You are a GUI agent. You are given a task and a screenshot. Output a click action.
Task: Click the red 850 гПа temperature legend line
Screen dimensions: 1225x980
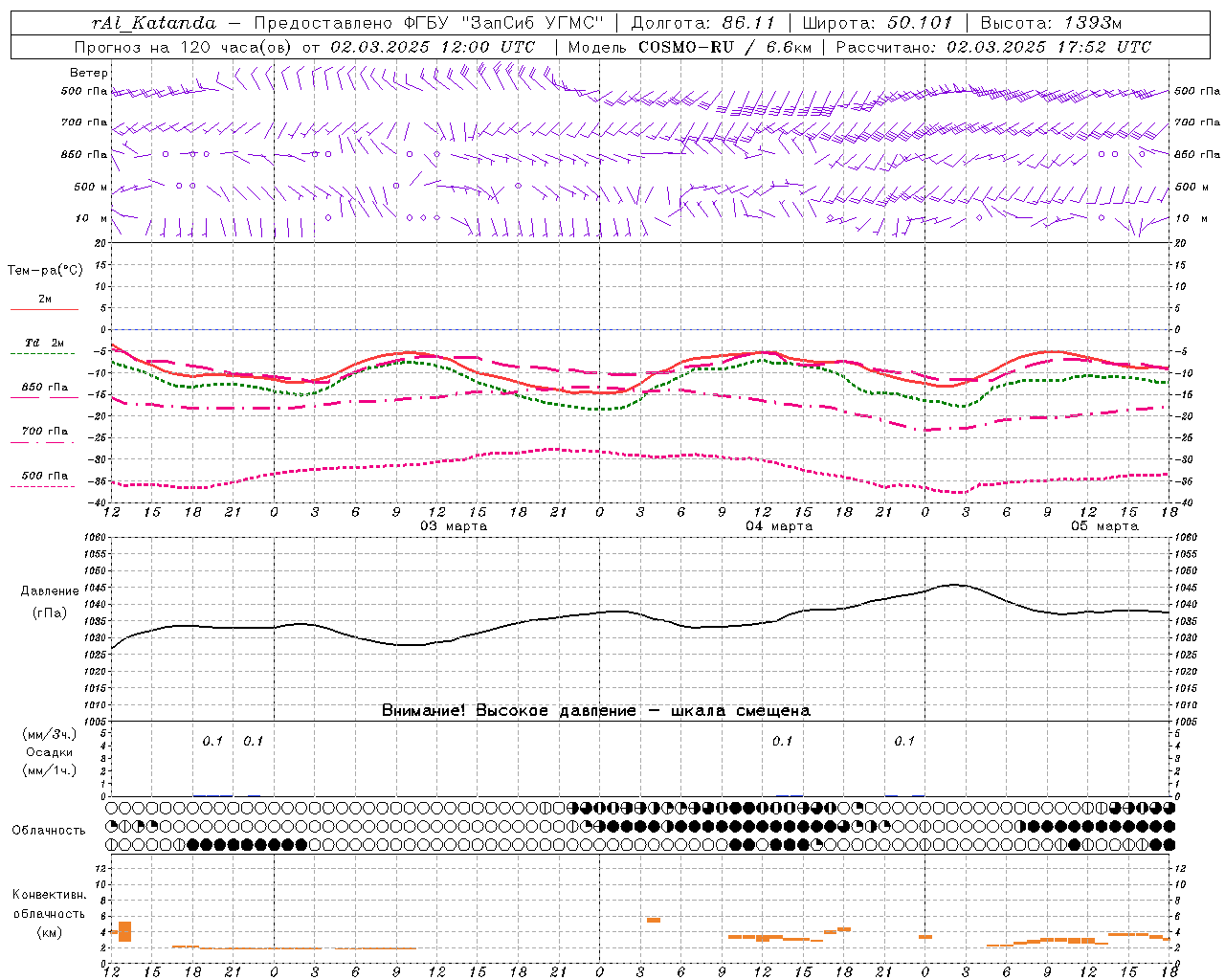click(44, 398)
